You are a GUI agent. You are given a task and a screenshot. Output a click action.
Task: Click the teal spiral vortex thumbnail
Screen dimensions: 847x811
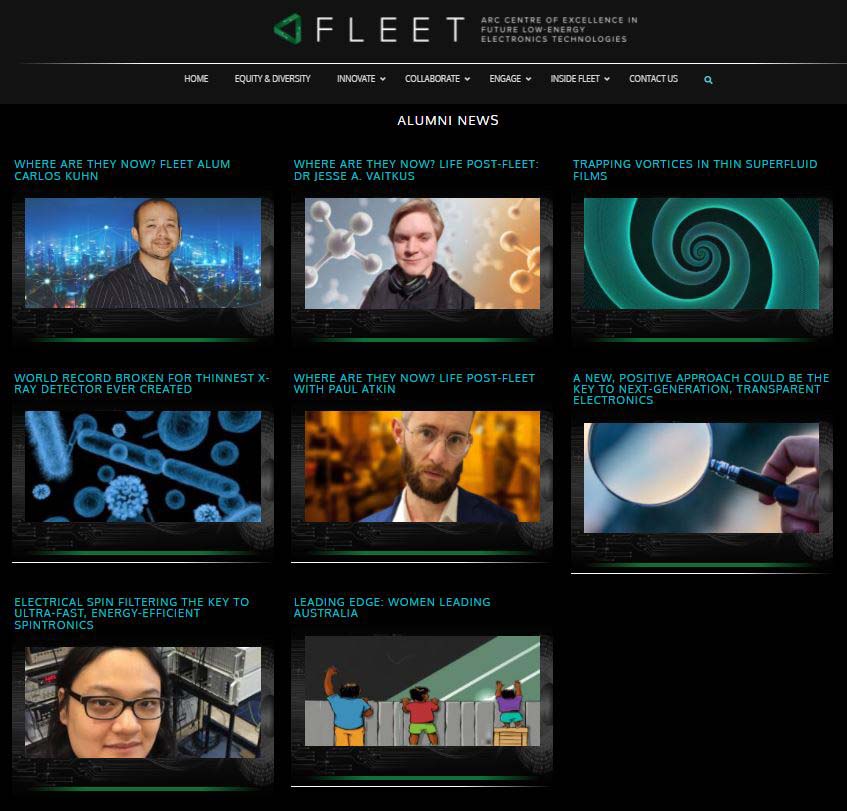pos(701,253)
